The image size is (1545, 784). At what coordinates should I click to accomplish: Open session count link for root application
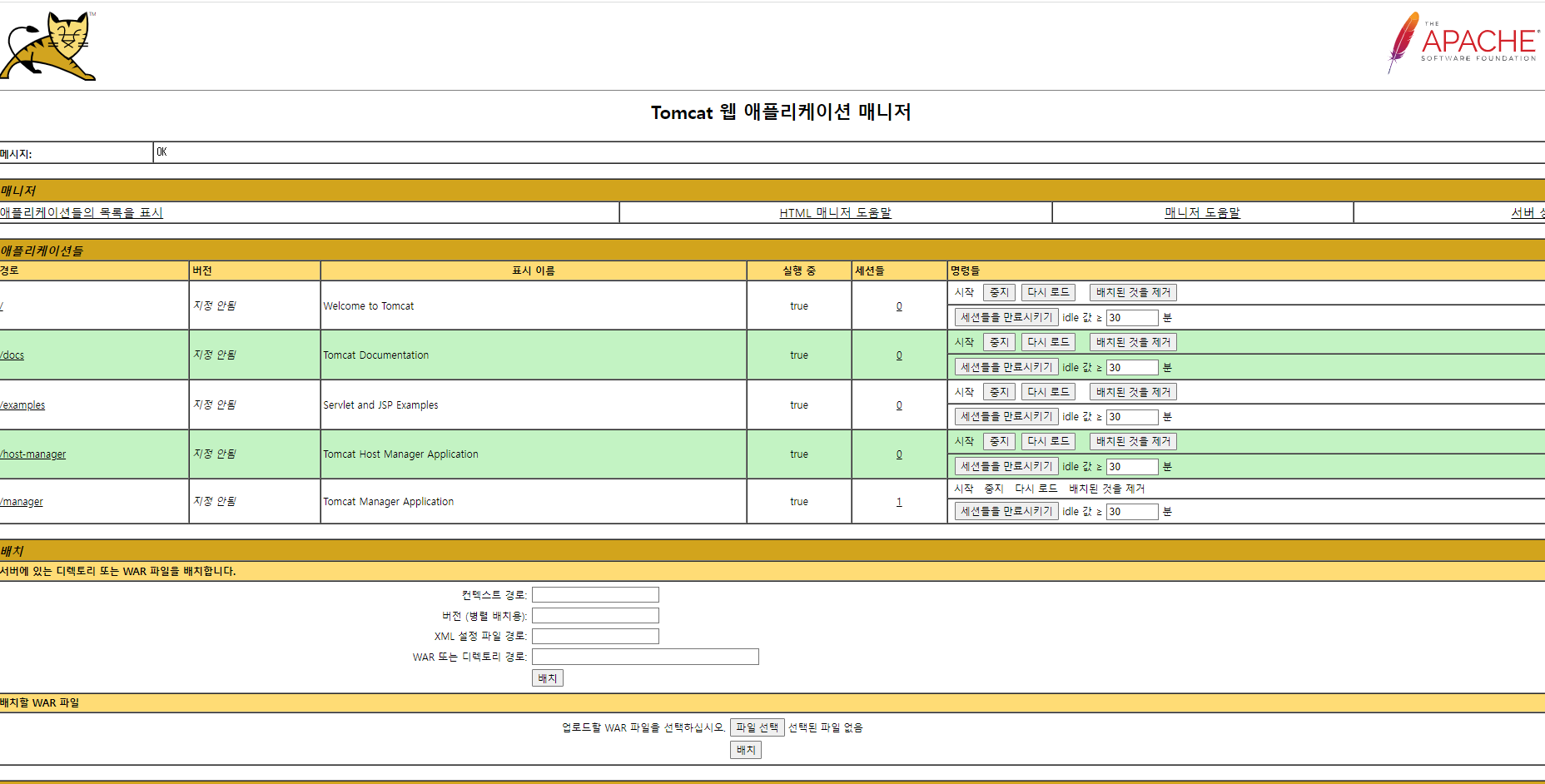coord(899,306)
